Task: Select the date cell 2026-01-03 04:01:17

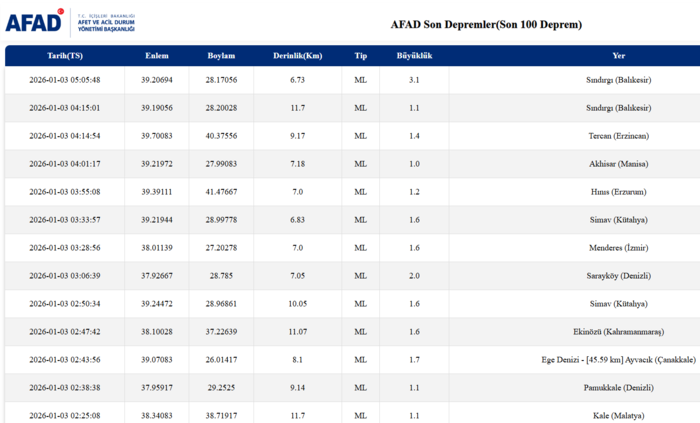Action: (65, 164)
